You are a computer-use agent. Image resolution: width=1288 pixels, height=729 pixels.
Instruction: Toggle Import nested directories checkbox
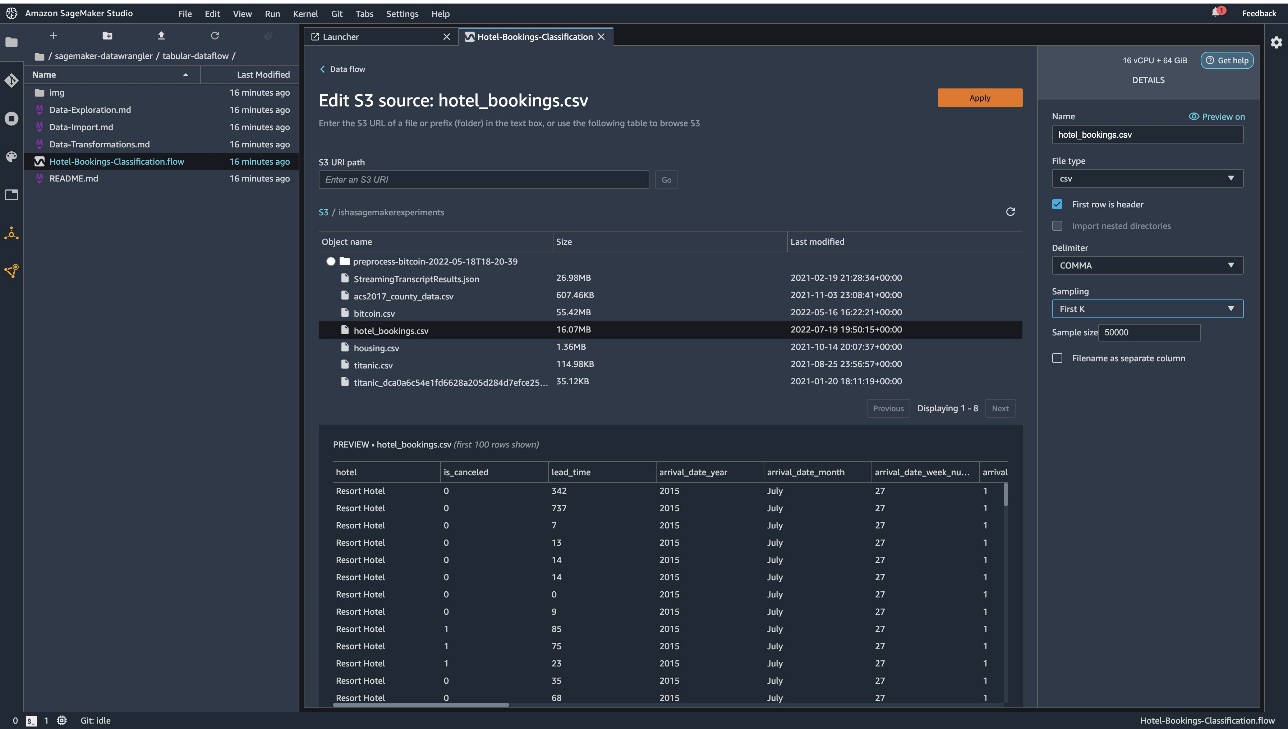click(x=1057, y=226)
